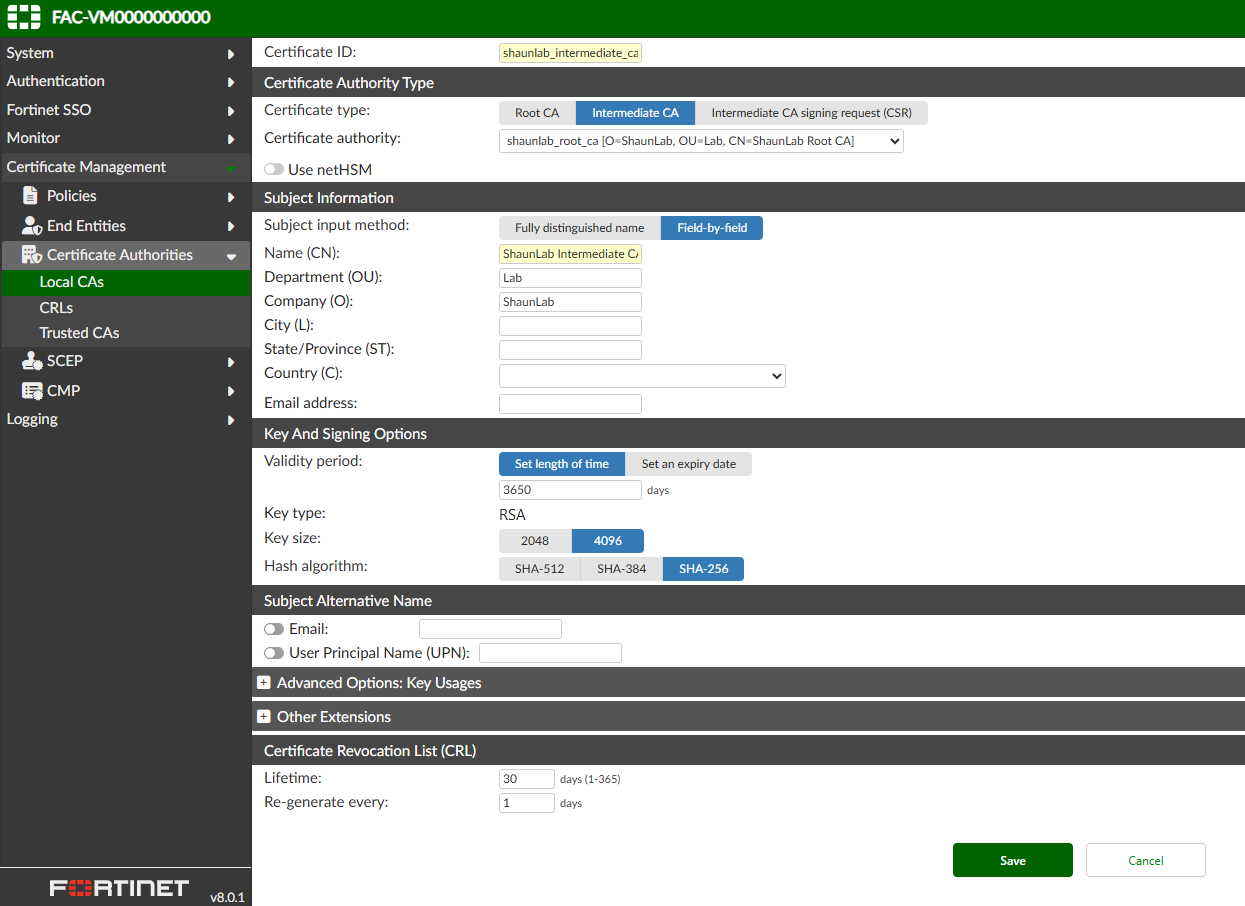Choose Field-by-field input method
The height and width of the screenshot is (906, 1245).
click(x=712, y=228)
